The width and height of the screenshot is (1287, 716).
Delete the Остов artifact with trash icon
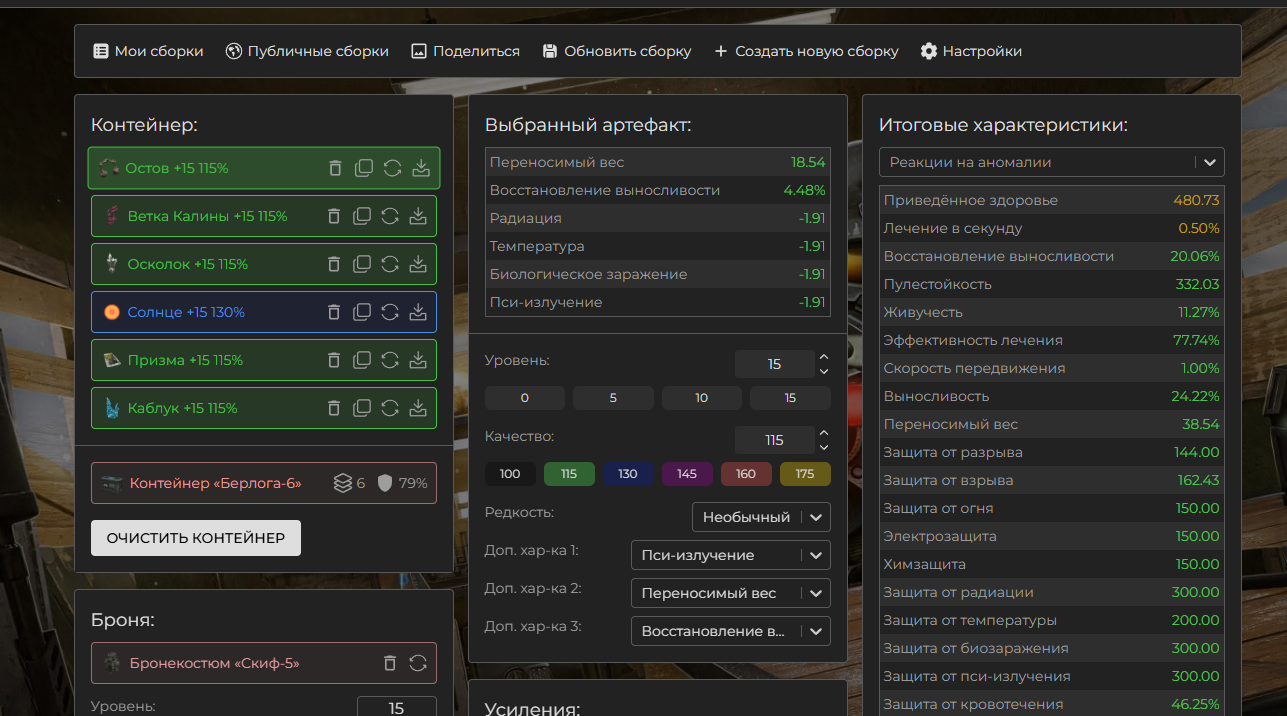335,168
